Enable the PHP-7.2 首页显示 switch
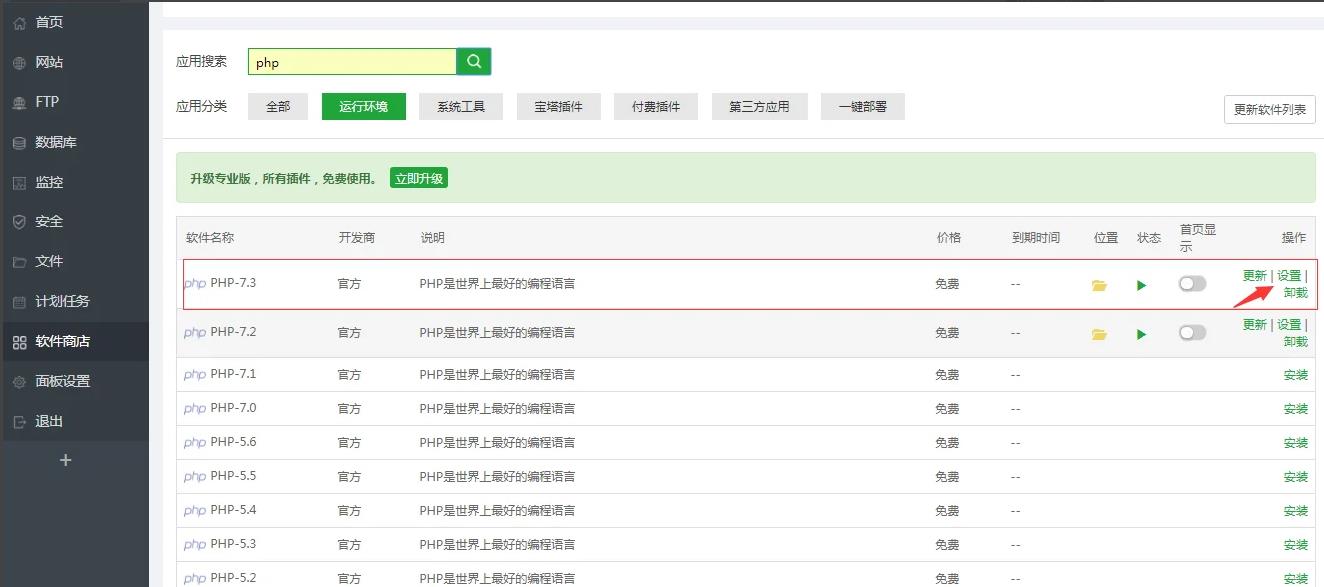This screenshot has width=1324, height=587. (1192, 333)
